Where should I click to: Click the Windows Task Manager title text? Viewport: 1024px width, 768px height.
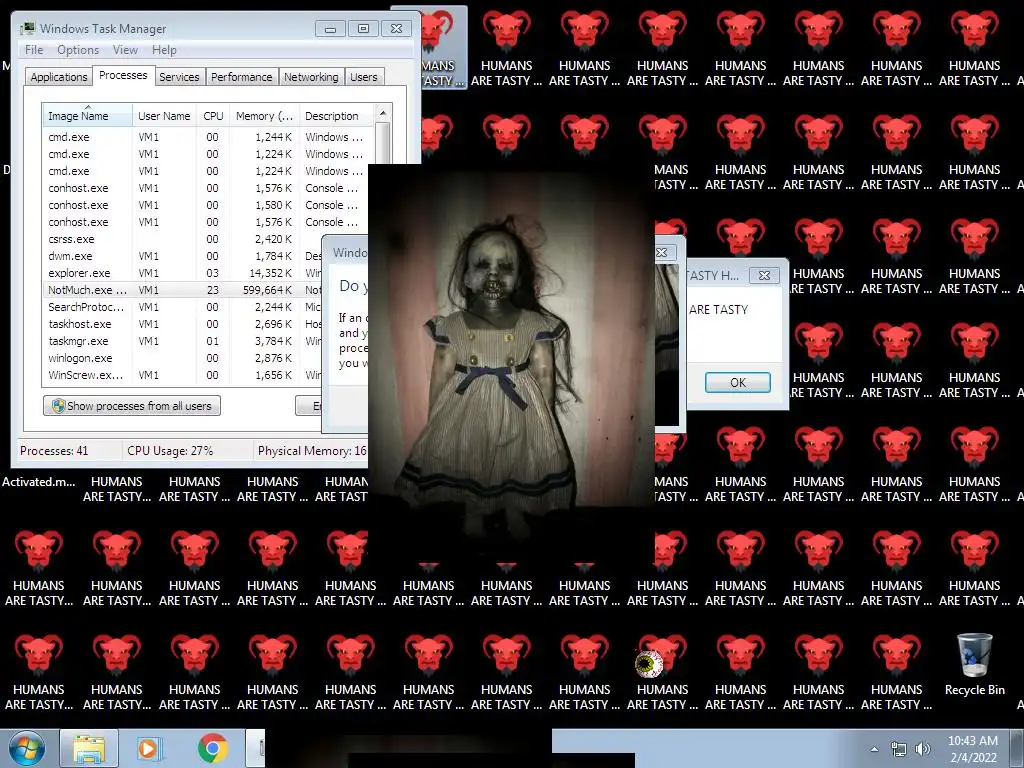[x=103, y=29]
